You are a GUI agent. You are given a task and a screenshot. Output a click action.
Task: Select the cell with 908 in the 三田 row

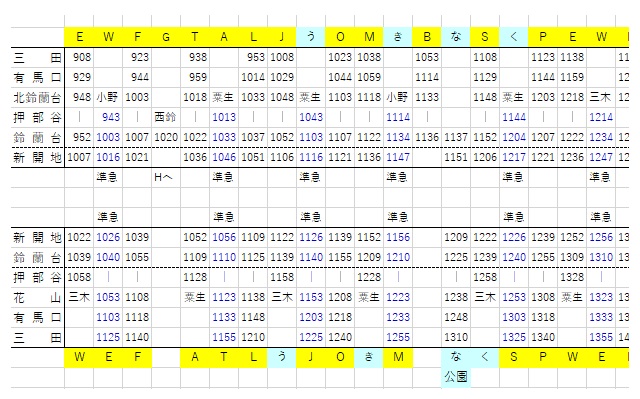point(79,57)
